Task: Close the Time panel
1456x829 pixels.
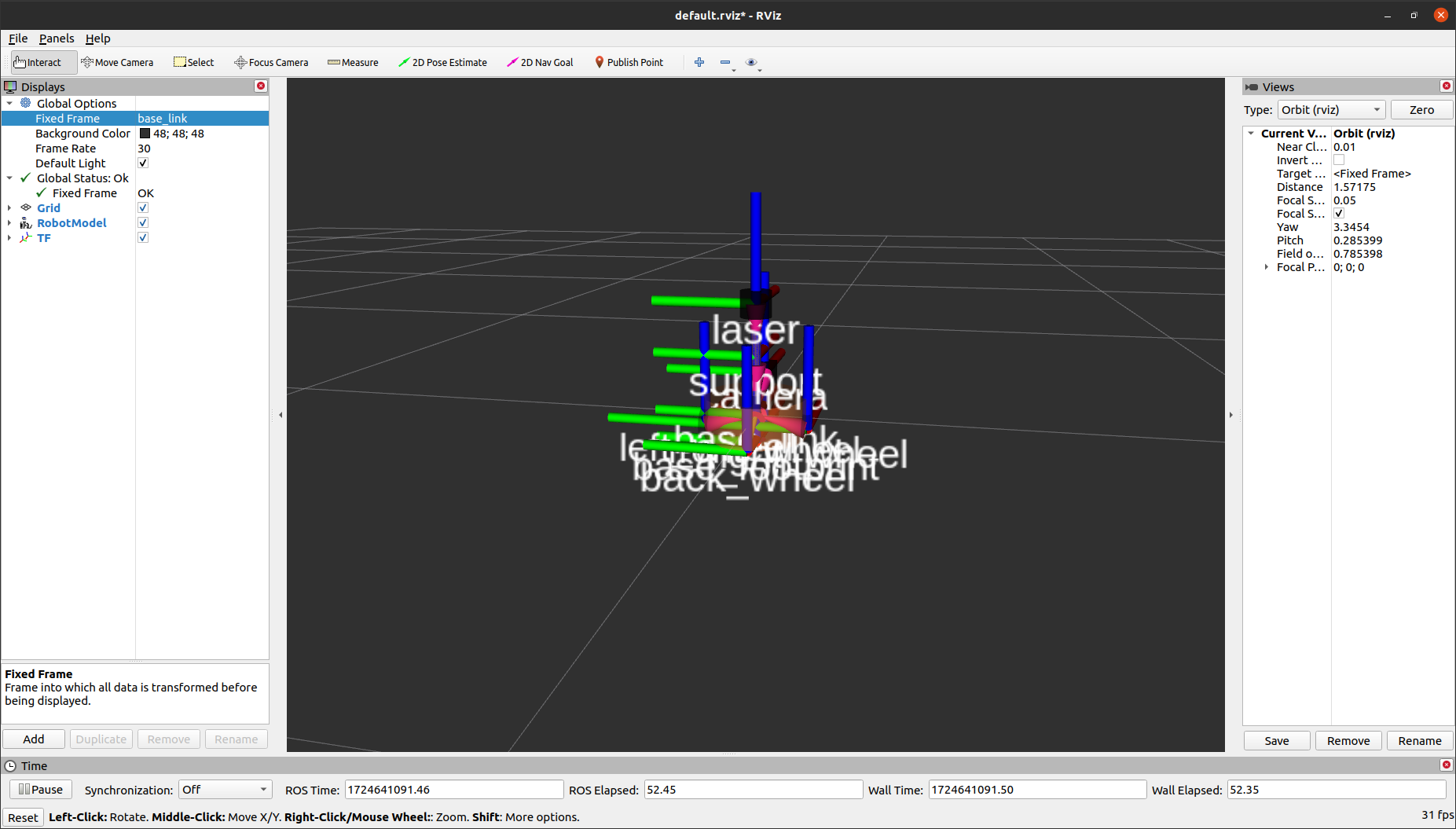Action: coord(1446,765)
